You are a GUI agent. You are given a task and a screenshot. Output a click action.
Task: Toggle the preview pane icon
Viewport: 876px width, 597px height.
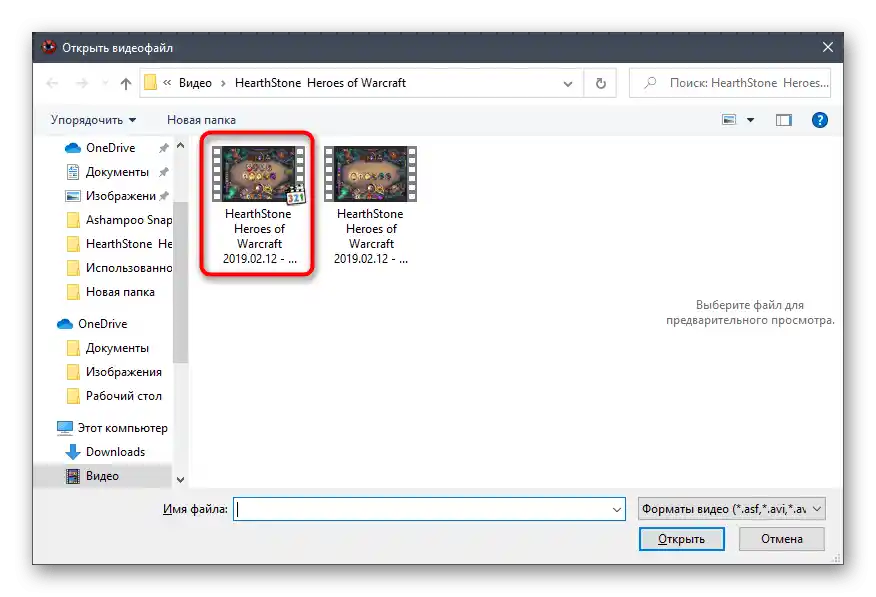point(783,120)
